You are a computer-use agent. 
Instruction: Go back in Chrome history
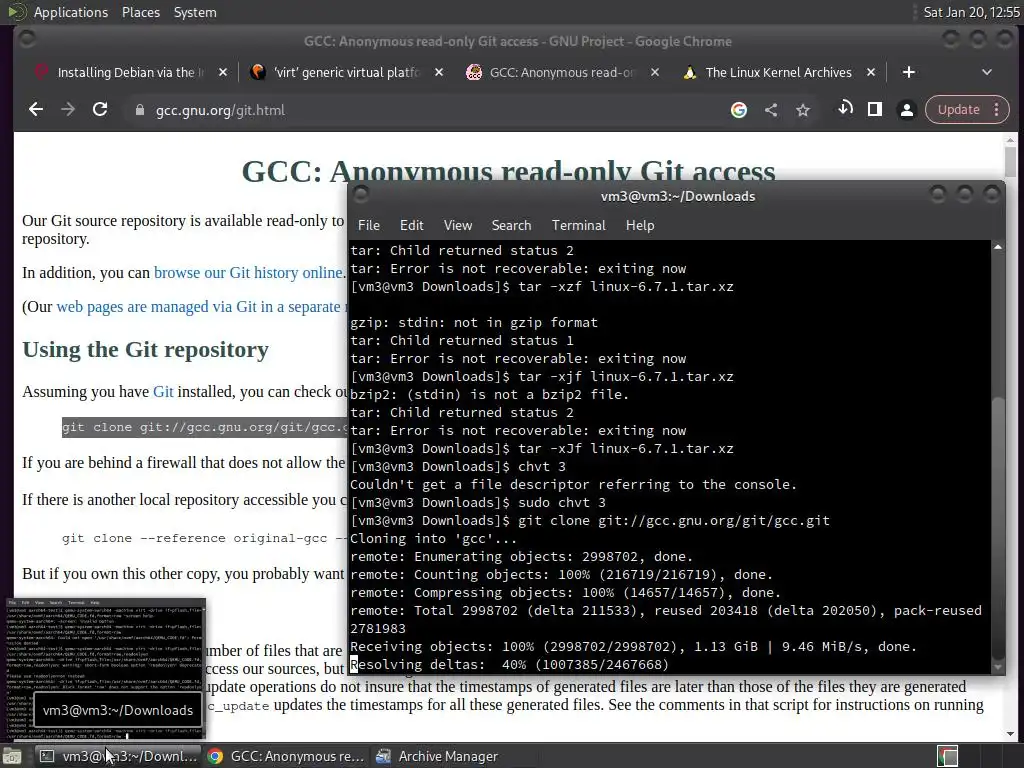point(36,110)
